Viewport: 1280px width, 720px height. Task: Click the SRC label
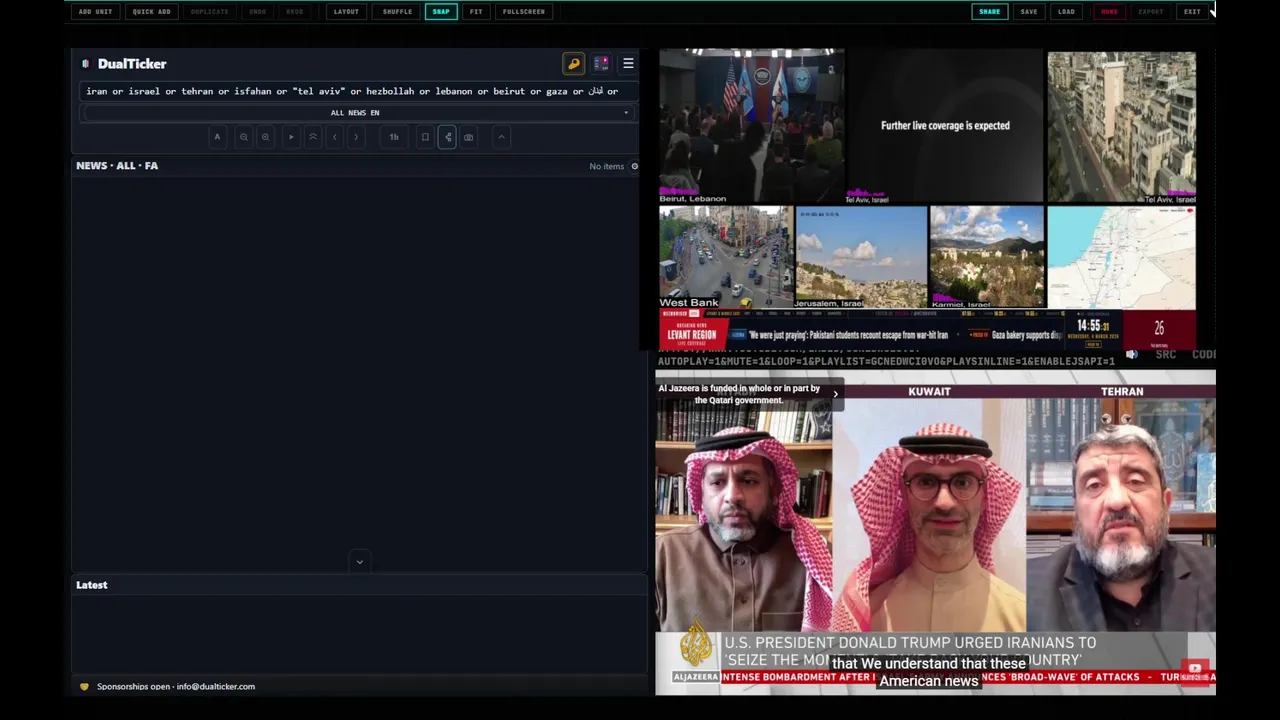1166,354
